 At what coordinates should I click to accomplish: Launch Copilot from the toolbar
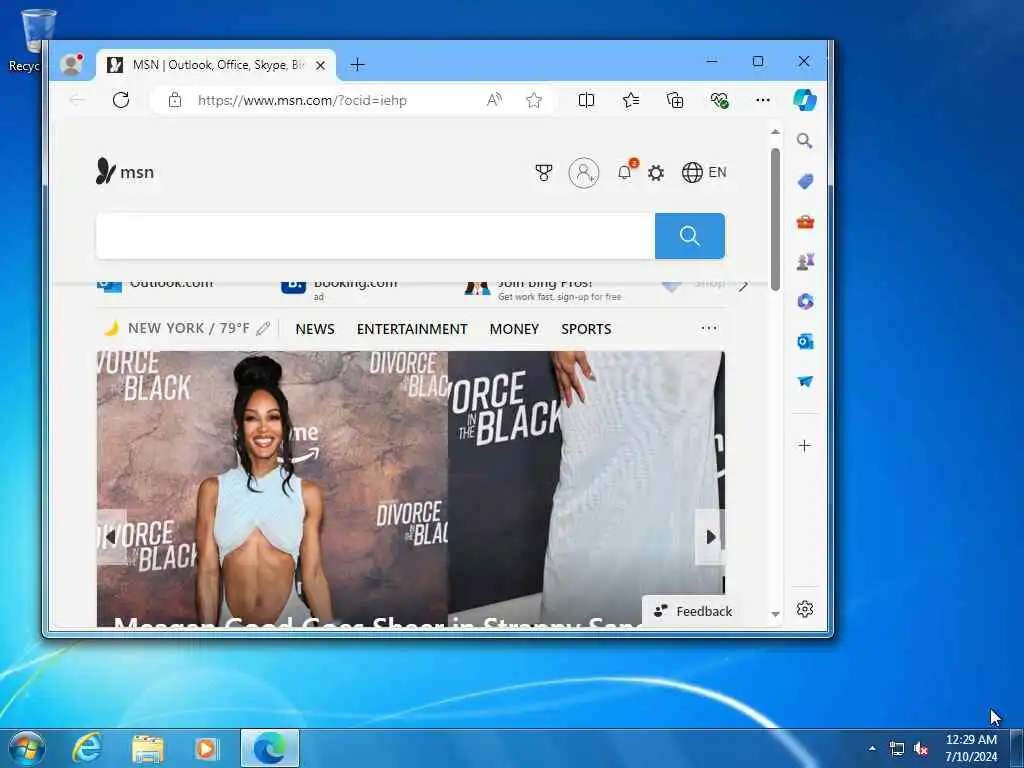tap(805, 100)
